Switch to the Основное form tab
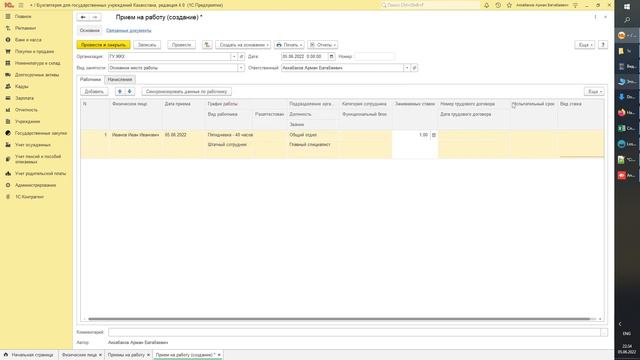Viewport: 640px width, 360px height. point(89,31)
